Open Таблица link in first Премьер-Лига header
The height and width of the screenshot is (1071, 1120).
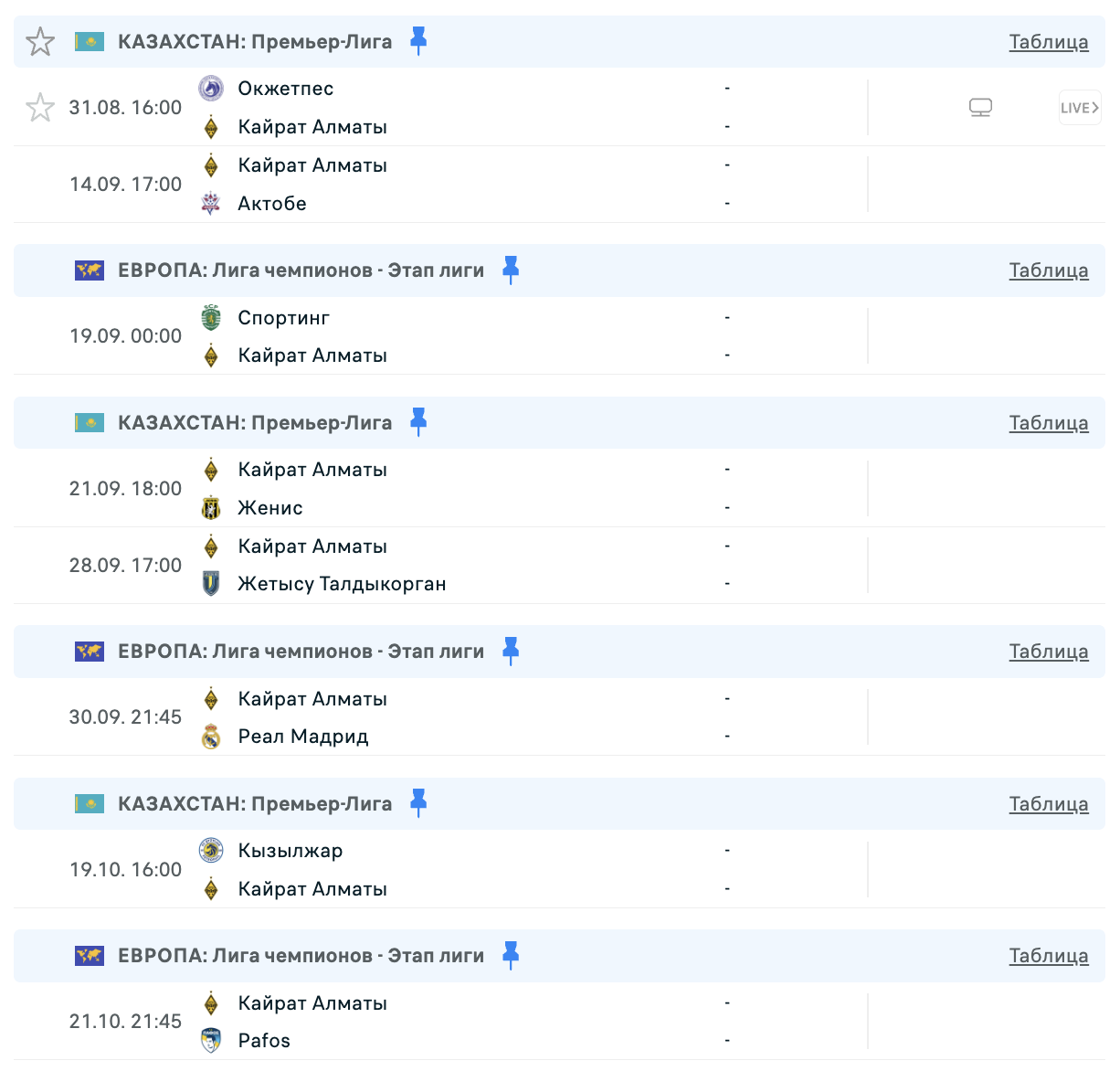1049,42
